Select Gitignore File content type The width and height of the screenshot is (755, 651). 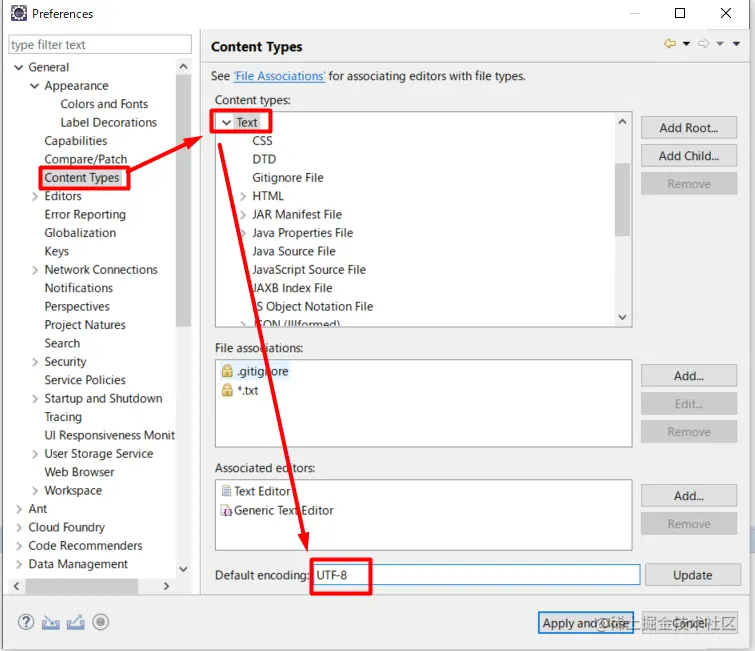(x=287, y=178)
